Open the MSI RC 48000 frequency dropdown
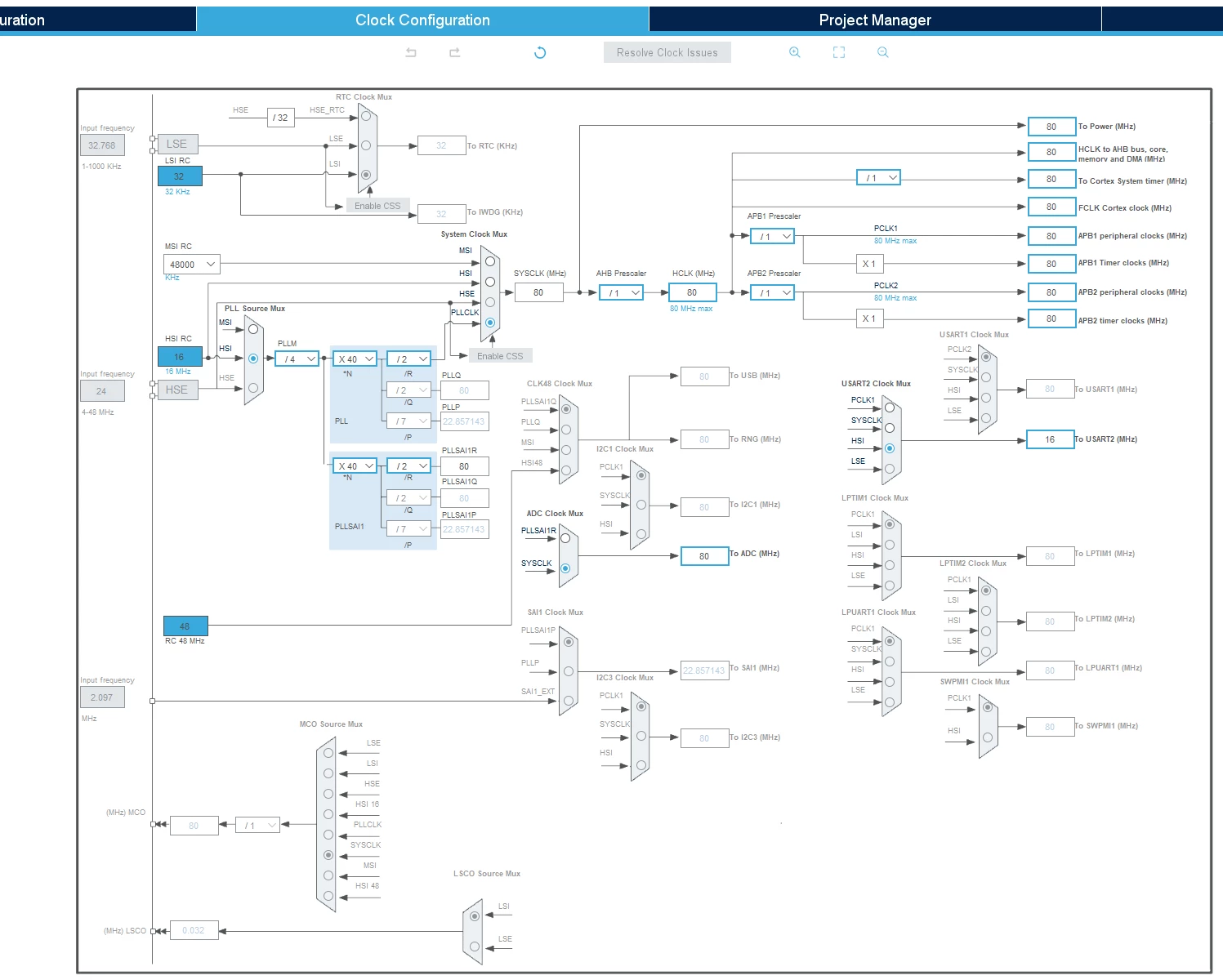1223x980 pixels. 192,265
